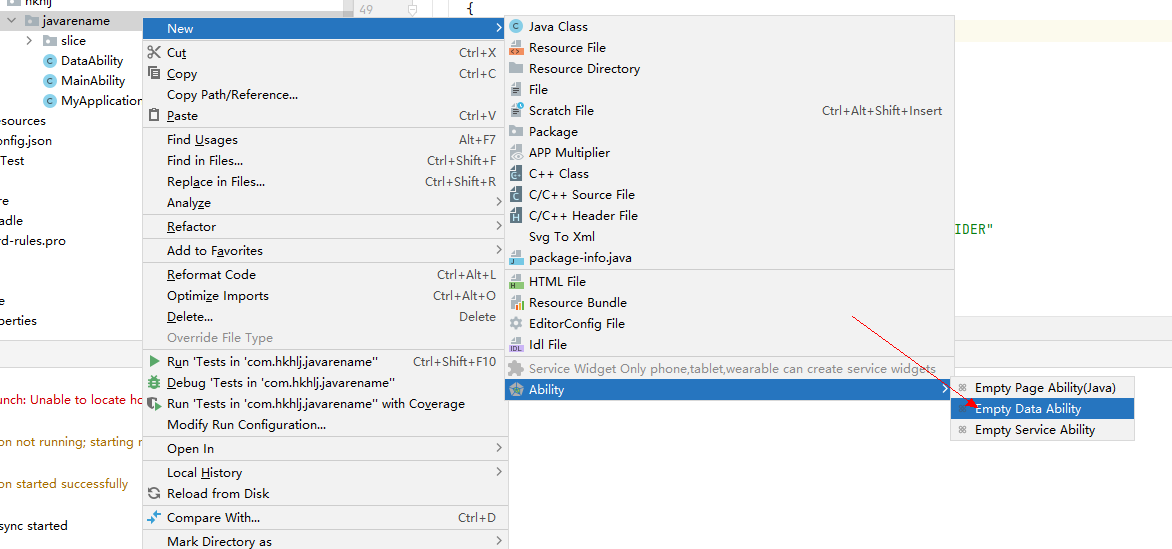
Task: Choose Empty Page Ability(Java)
Action: (1042, 387)
